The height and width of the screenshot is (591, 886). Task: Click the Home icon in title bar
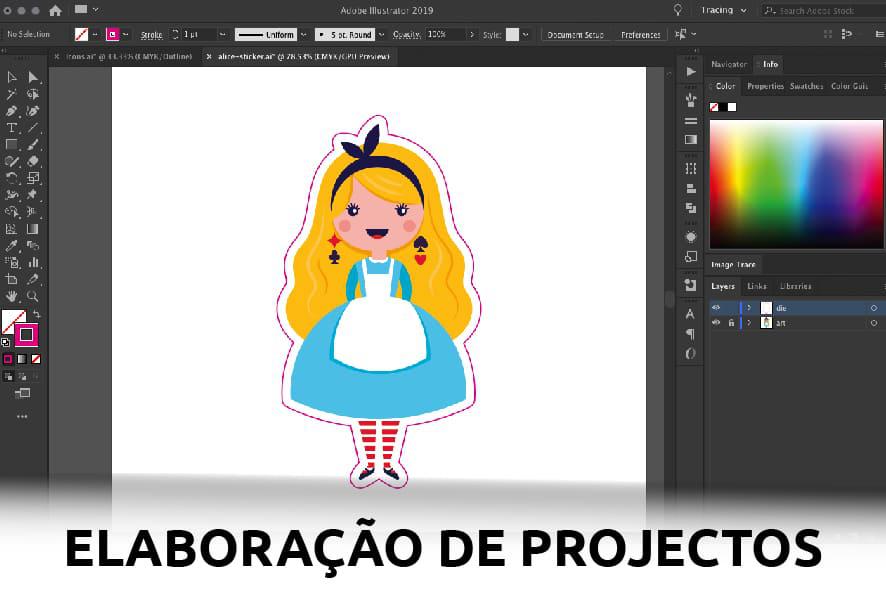(x=55, y=10)
